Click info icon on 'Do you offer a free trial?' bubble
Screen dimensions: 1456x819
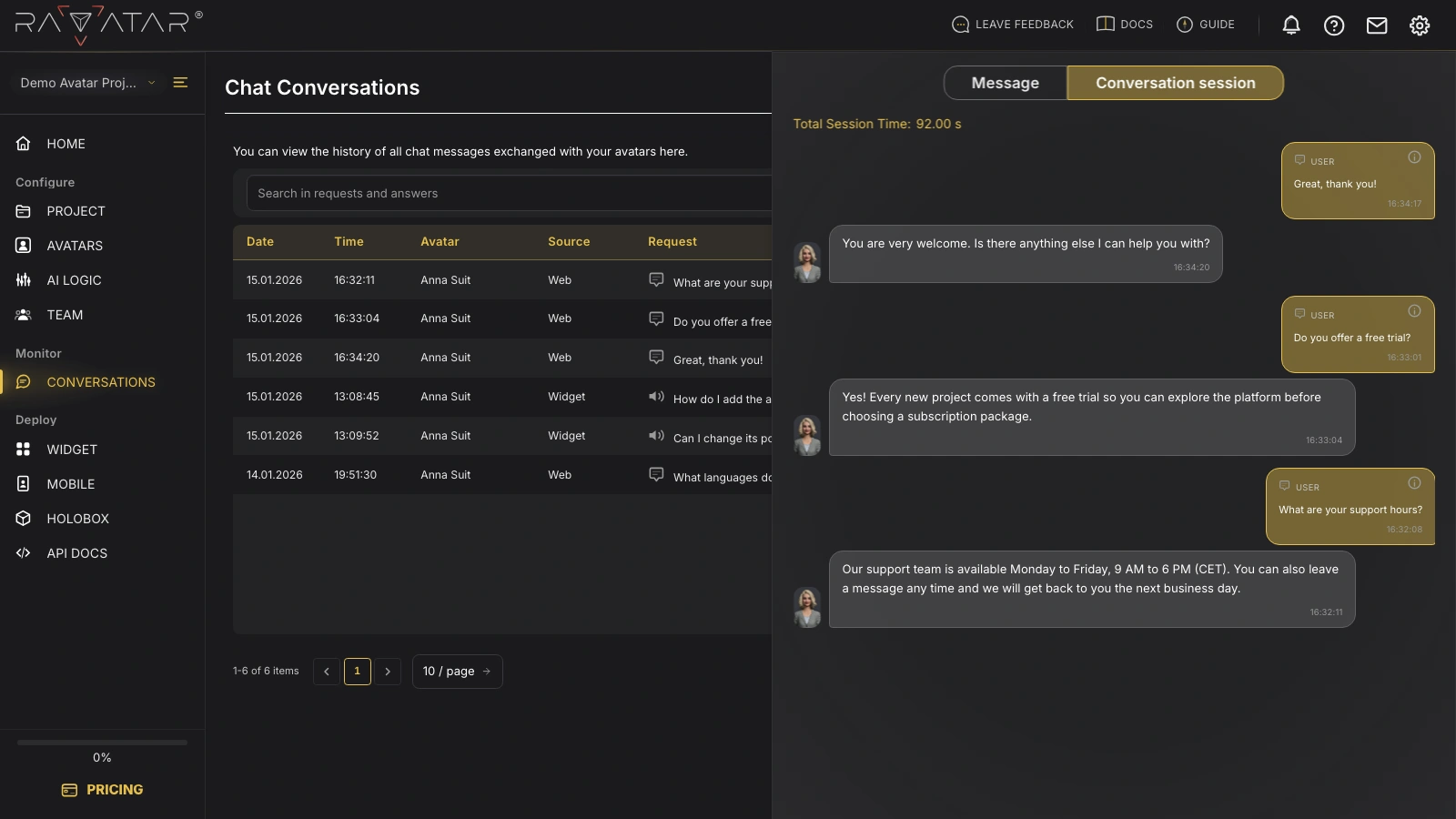1414,311
